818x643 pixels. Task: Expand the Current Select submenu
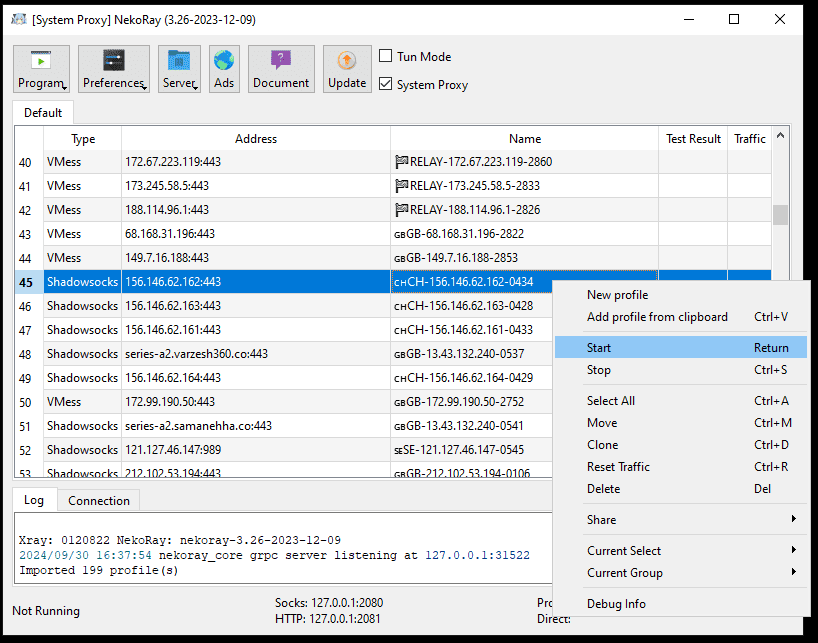click(x=681, y=550)
